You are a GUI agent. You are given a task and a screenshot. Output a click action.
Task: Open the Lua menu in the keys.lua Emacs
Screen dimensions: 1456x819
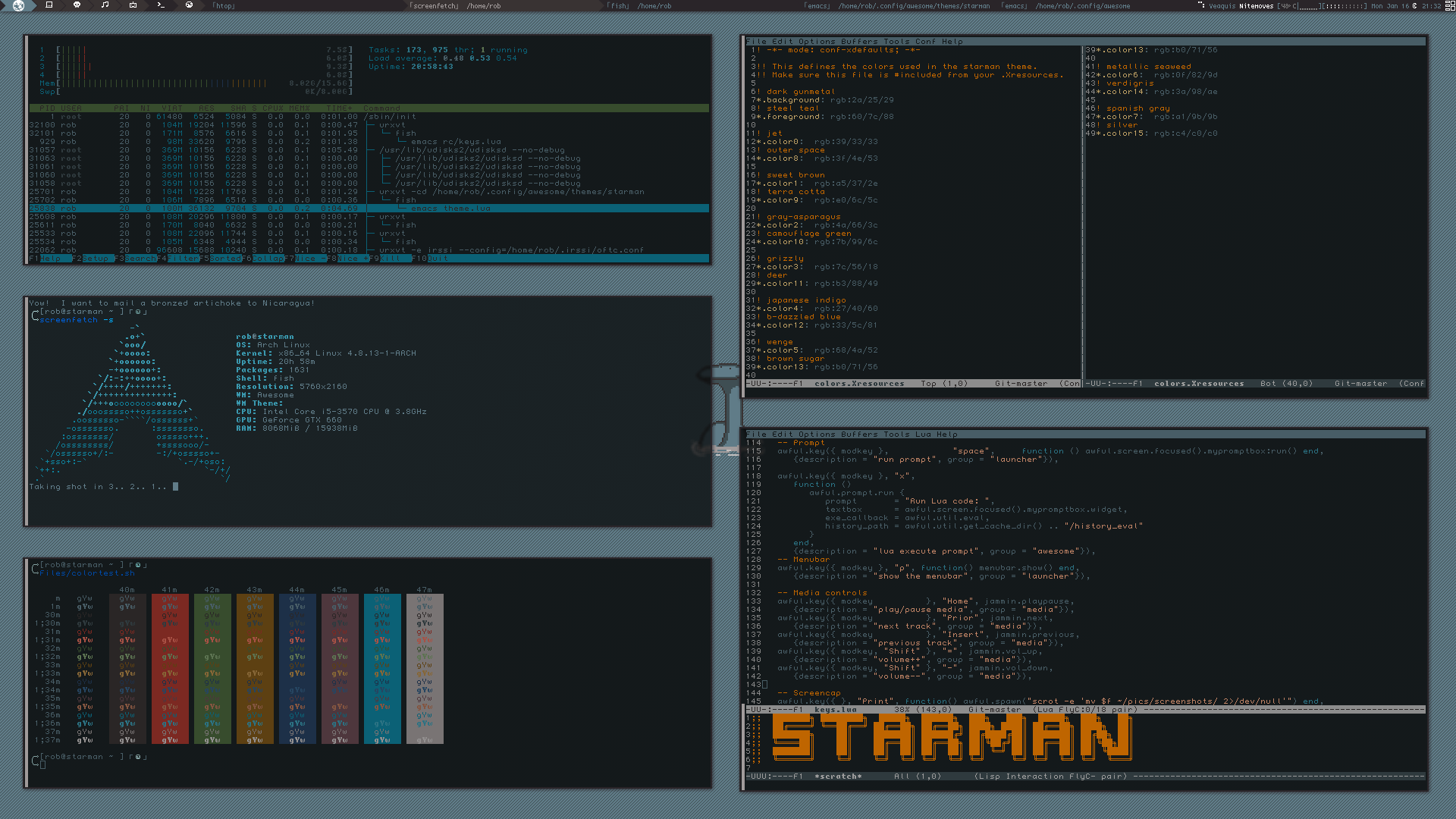coord(922,435)
